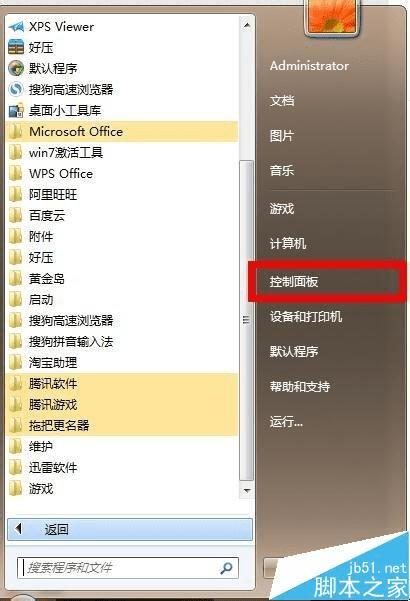
Task: Open 控制面板 from the right pane
Action: pos(294,282)
